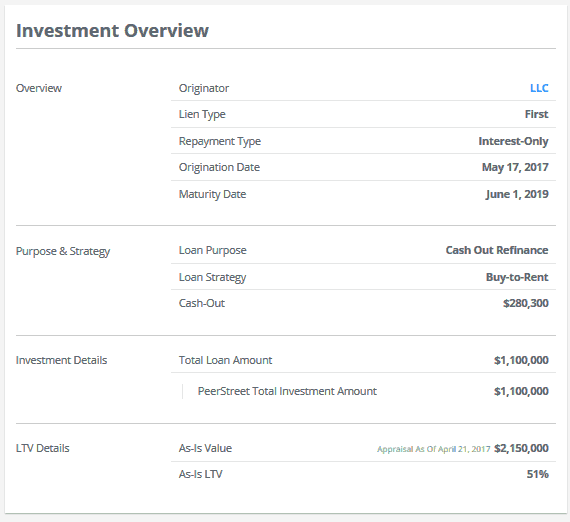Select the lien value First
The height and width of the screenshot is (522, 570).
pyautogui.click(x=537, y=114)
